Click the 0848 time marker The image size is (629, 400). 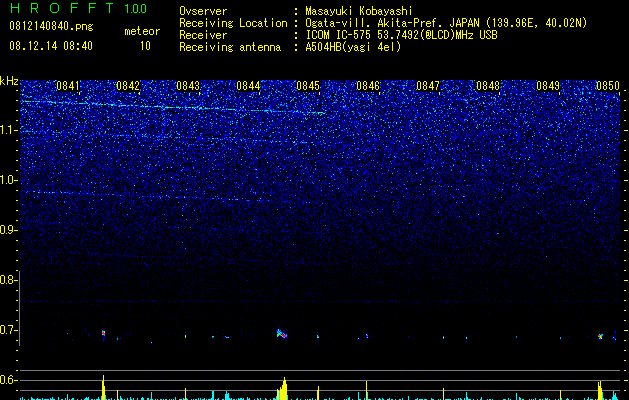[488, 86]
